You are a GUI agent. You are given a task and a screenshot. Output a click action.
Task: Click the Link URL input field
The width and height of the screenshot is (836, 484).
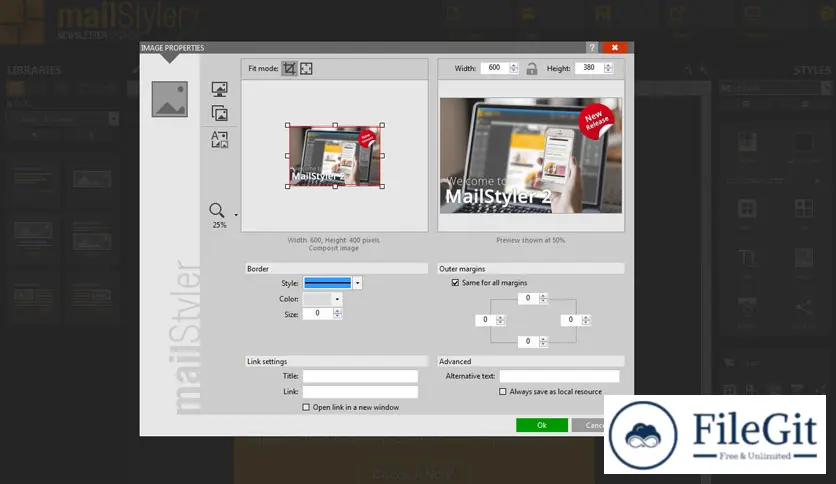click(360, 392)
